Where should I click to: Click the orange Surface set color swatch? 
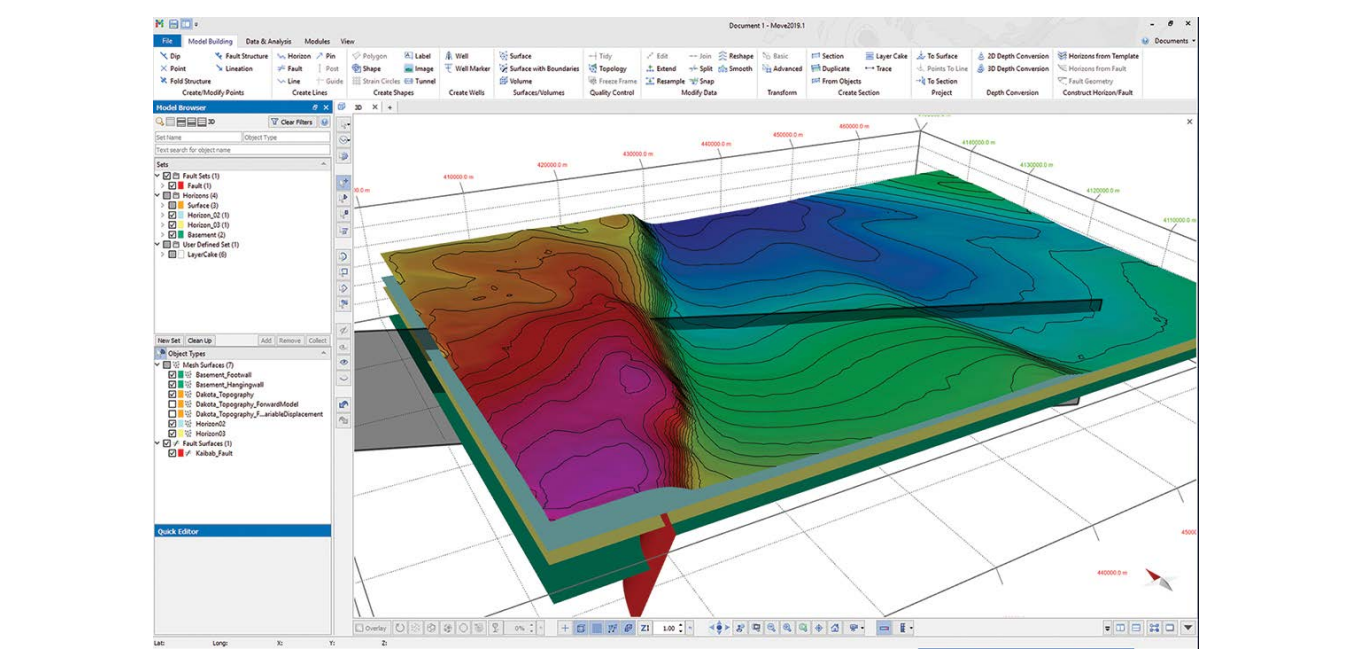pyautogui.click(x=181, y=205)
